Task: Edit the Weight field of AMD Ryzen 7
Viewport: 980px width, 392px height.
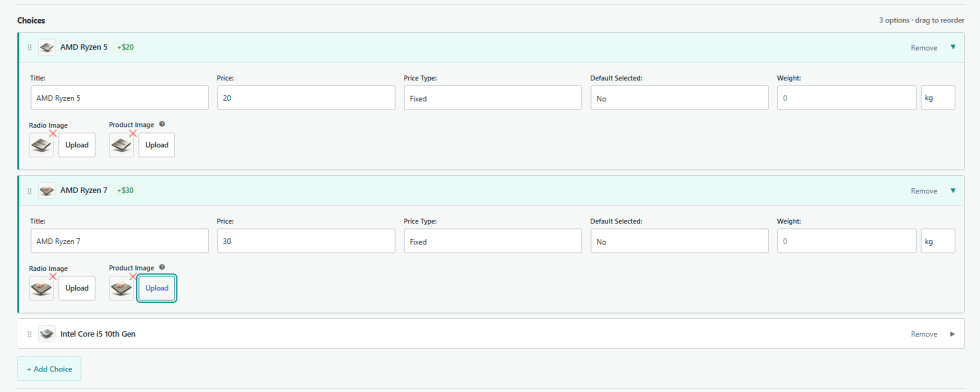Action: [x=847, y=241]
